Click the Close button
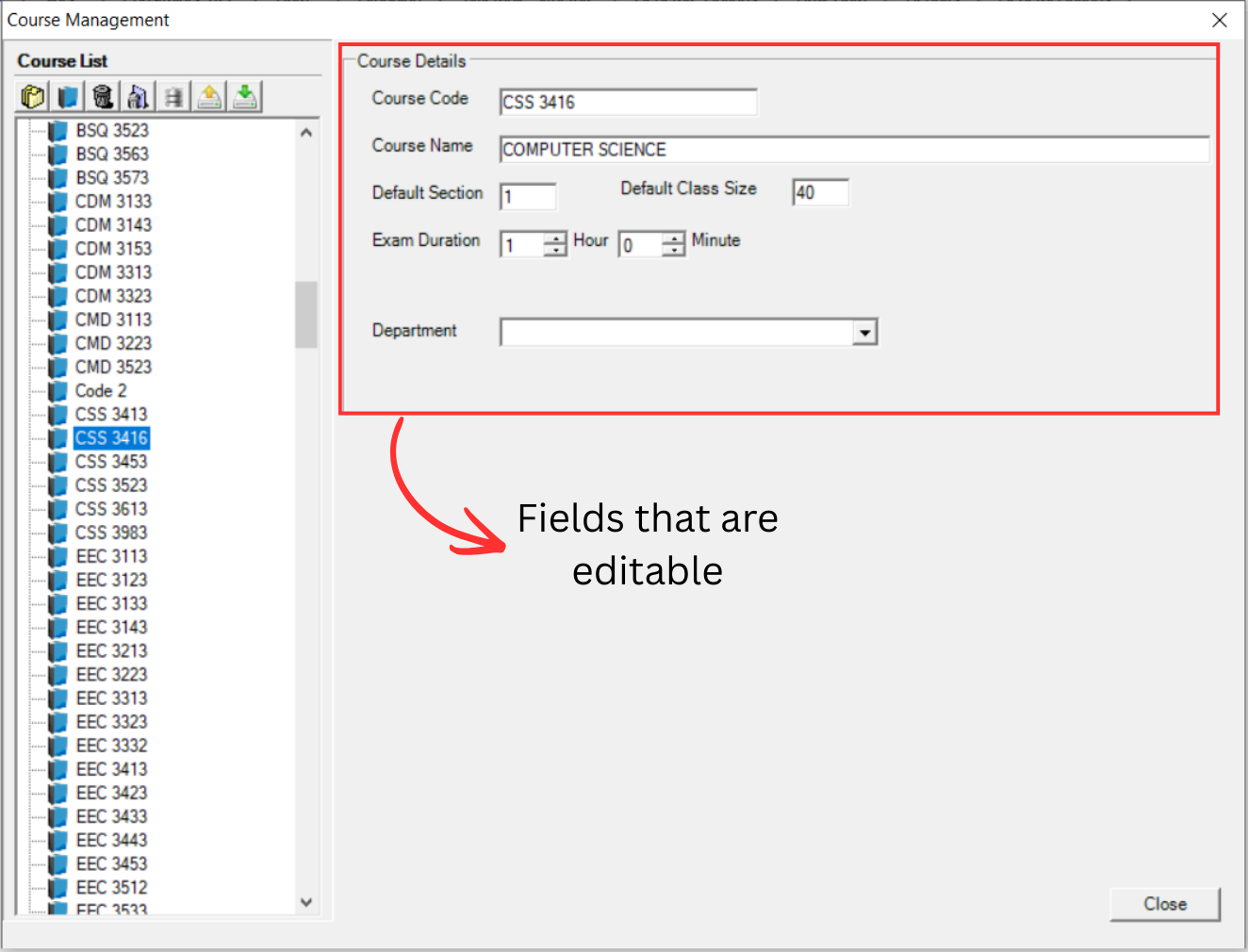 tap(1165, 904)
